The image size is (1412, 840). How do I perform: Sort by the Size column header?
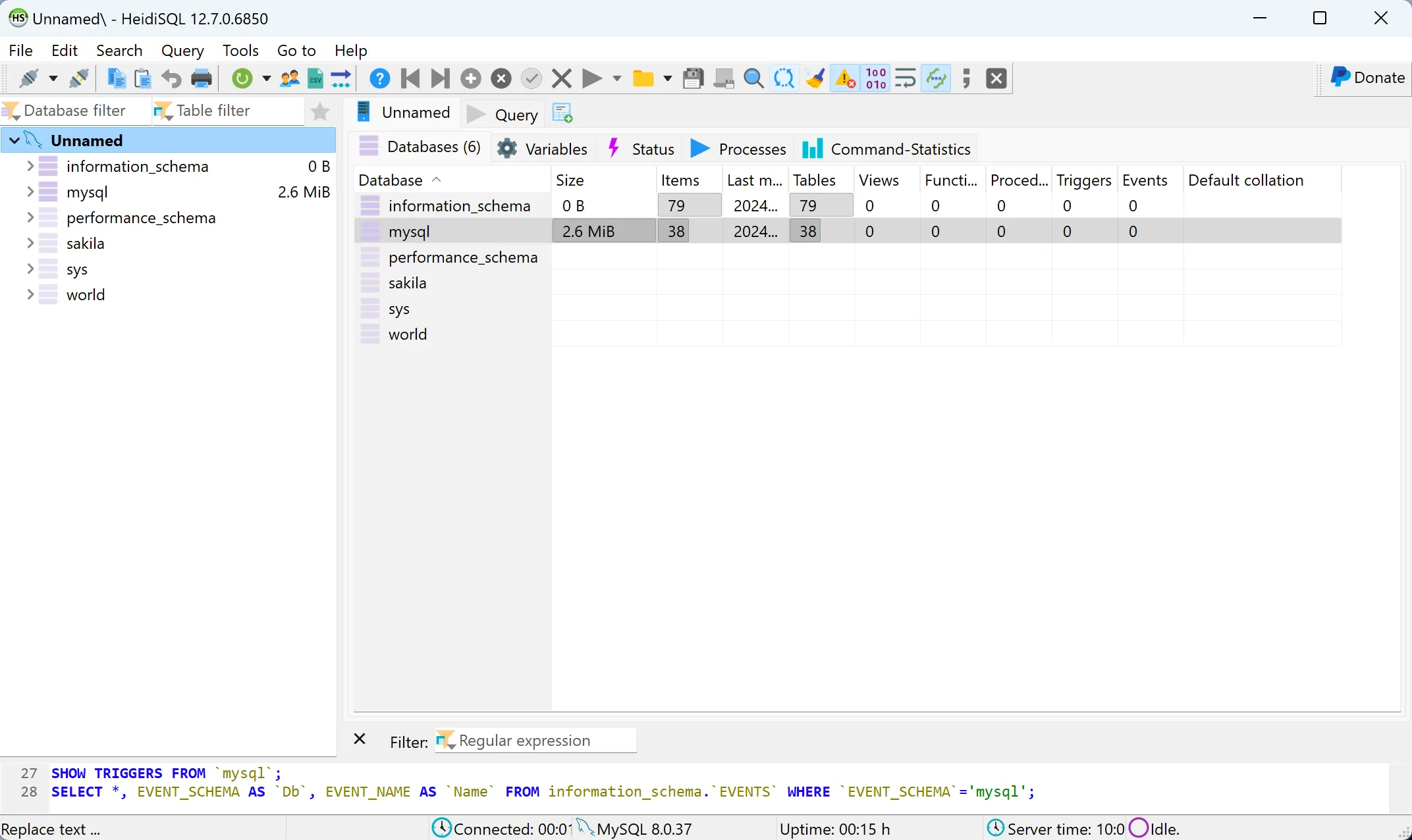click(x=604, y=180)
